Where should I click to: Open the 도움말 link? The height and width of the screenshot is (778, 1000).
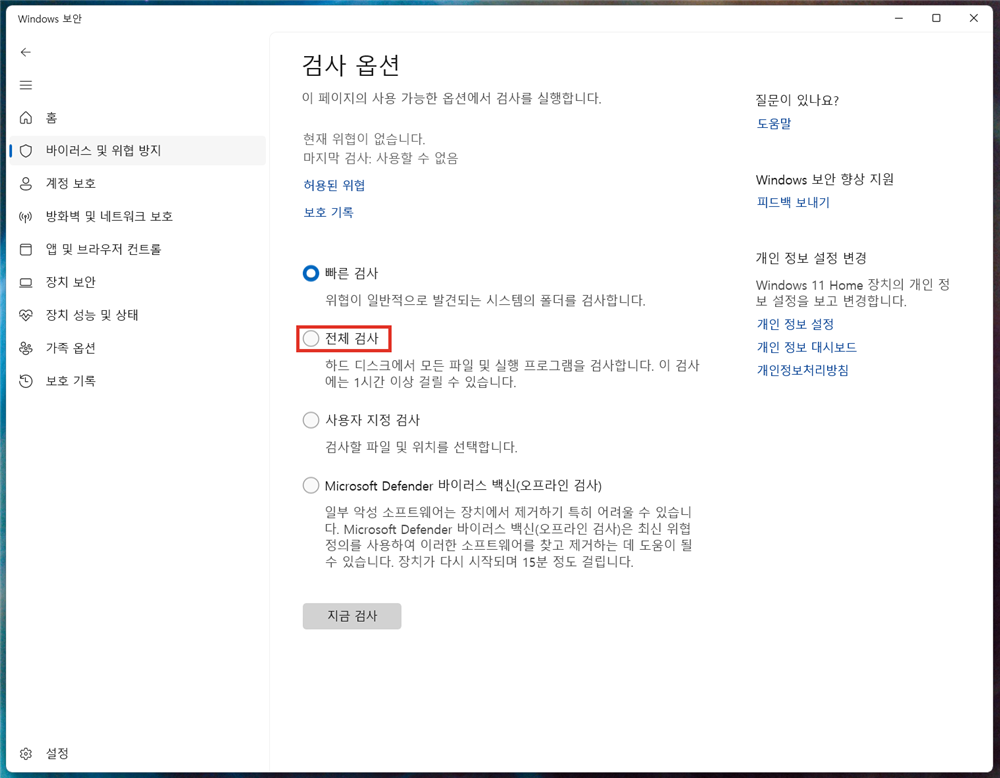(774, 124)
